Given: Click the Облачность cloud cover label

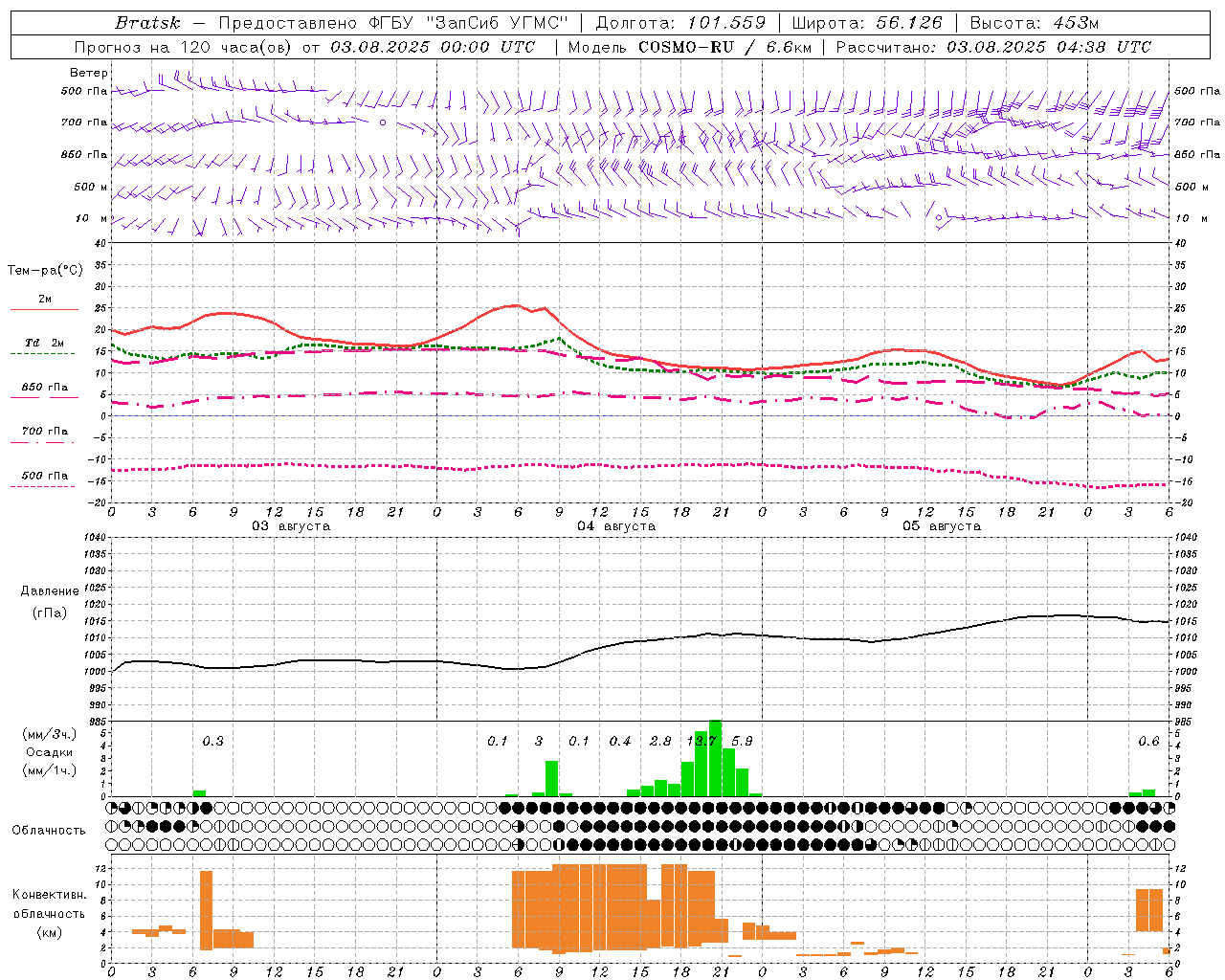Looking at the screenshot, I should (x=49, y=831).
